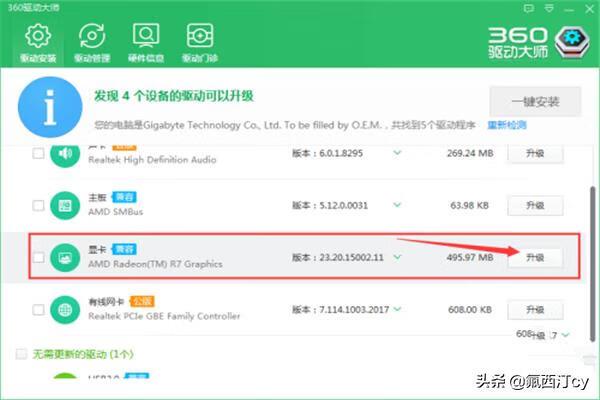The width and height of the screenshot is (600, 400).
Task: Select the 495.97 MB size value
Action: (470, 258)
